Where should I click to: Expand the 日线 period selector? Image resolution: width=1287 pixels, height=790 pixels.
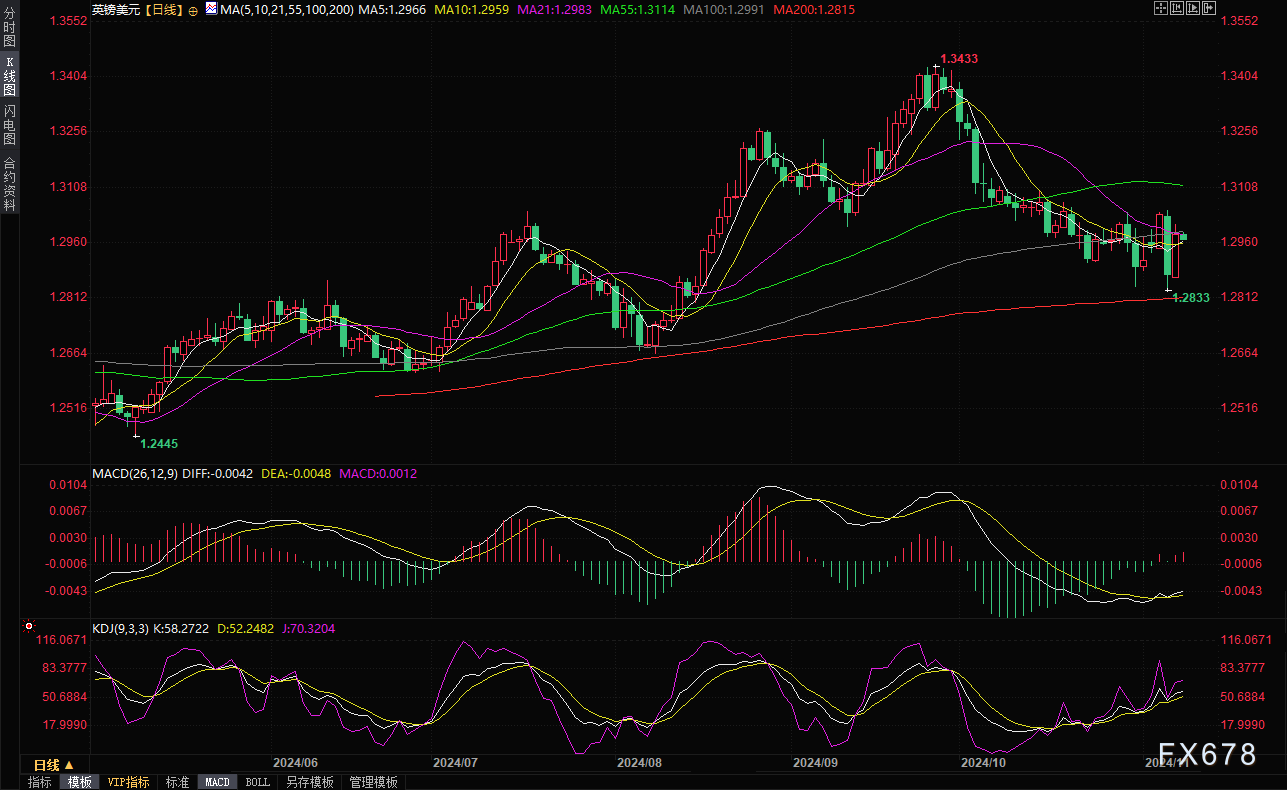tap(54, 765)
